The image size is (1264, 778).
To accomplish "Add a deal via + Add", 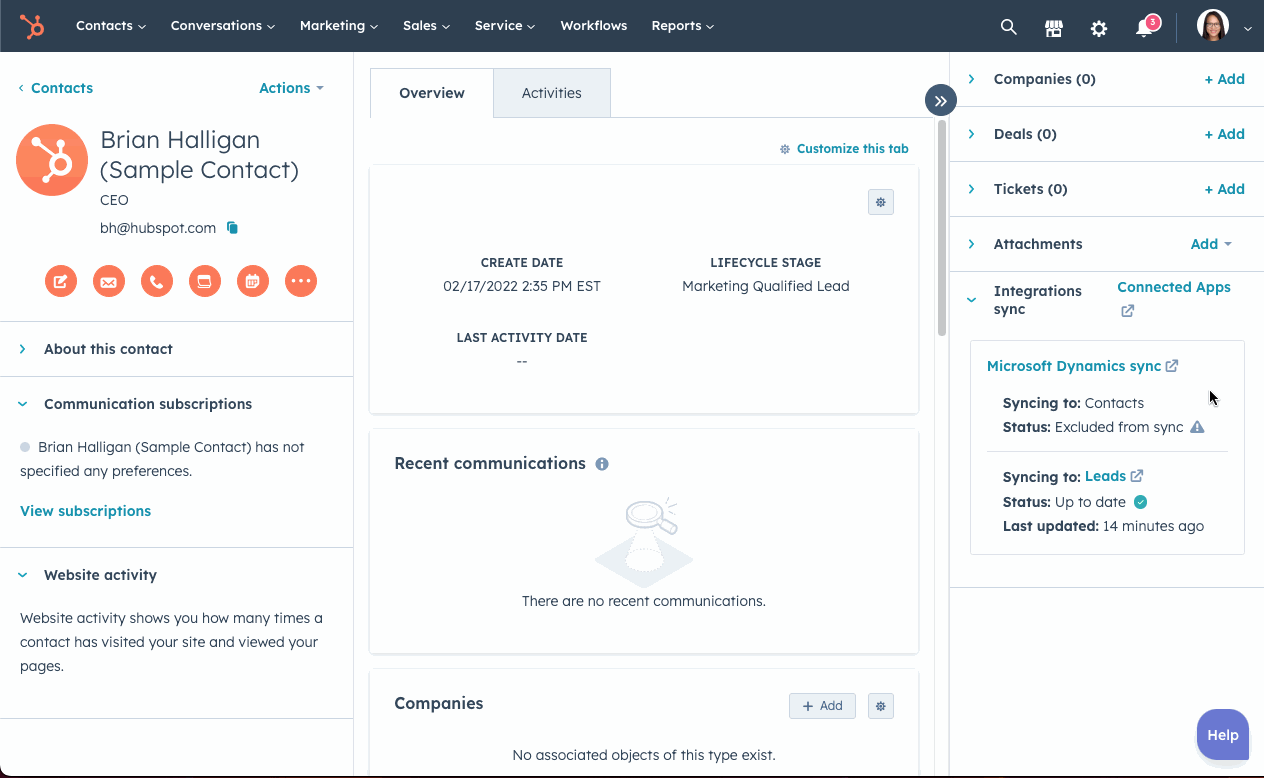I will coord(1224,134).
